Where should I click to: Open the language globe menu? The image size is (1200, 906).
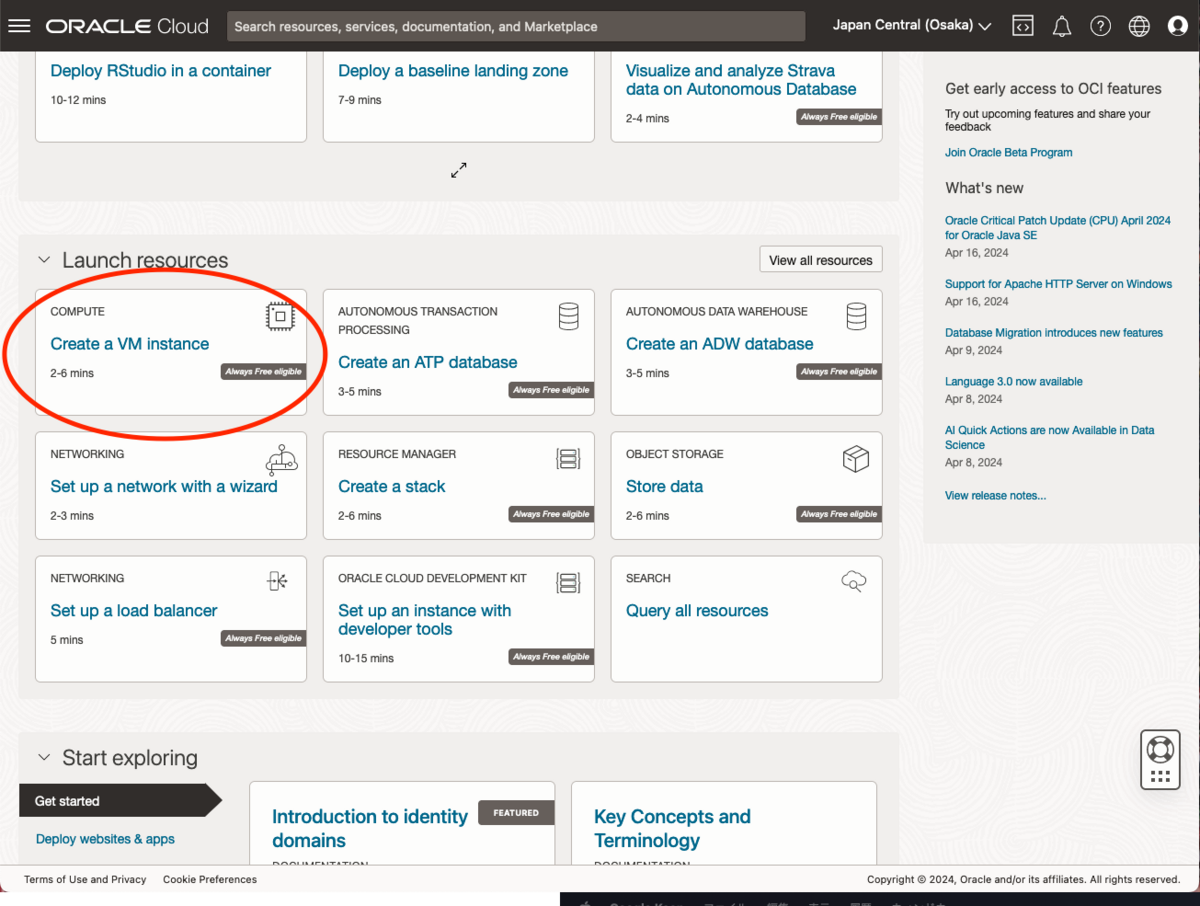pyautogui.click(x=1139, y=26)
